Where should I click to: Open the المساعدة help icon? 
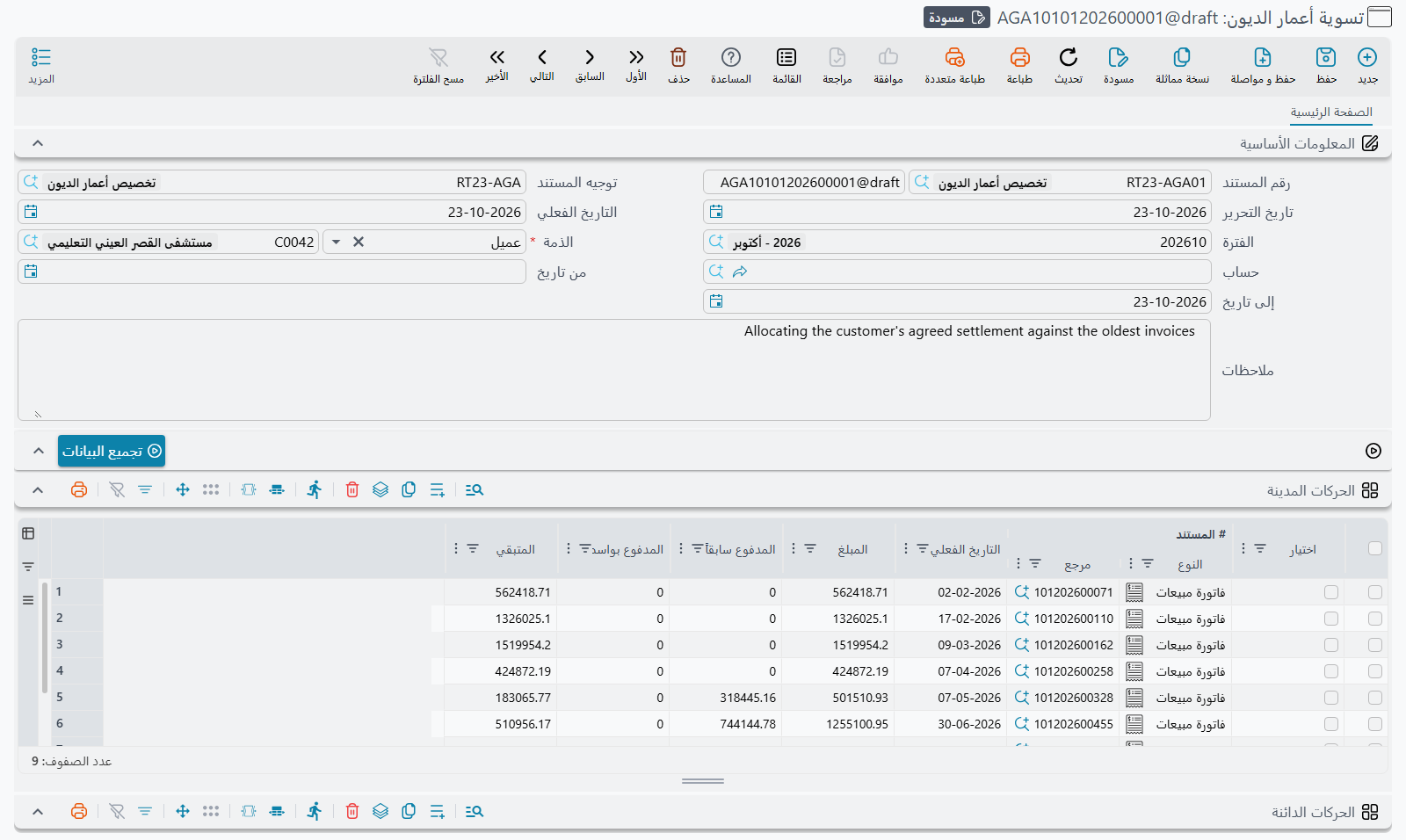(731, 57)
